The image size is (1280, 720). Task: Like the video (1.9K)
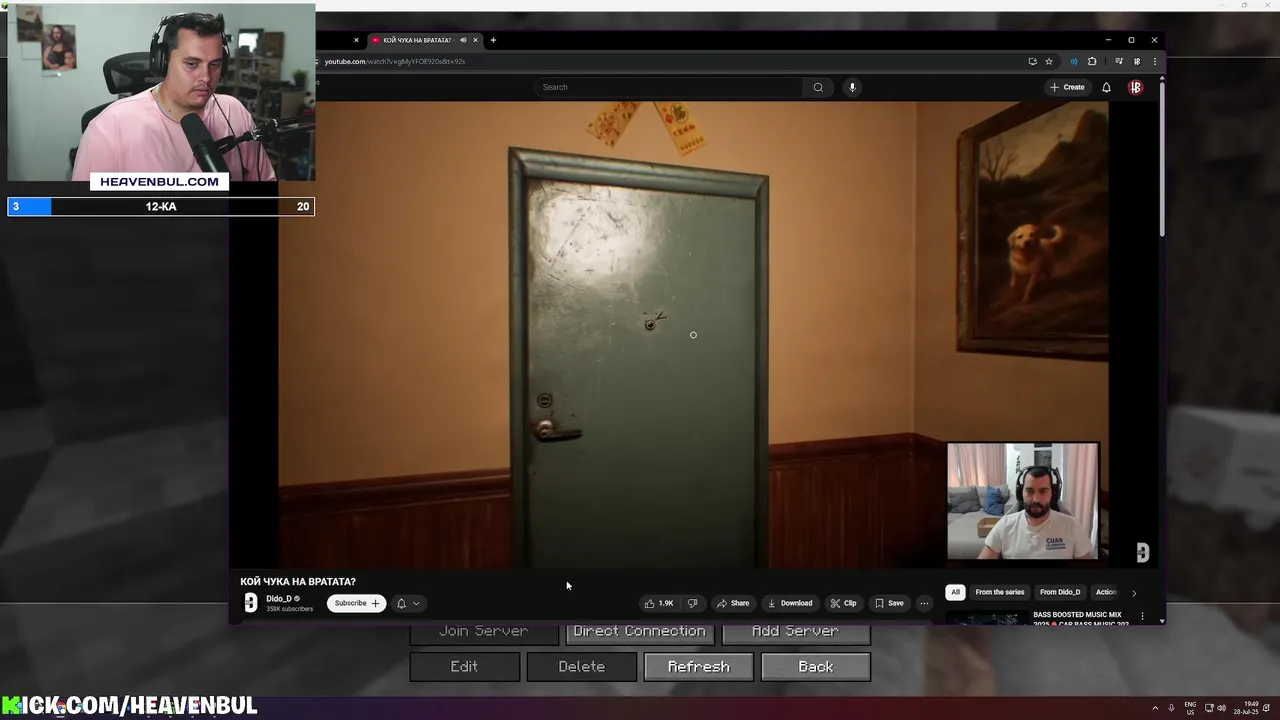point(659,603)
